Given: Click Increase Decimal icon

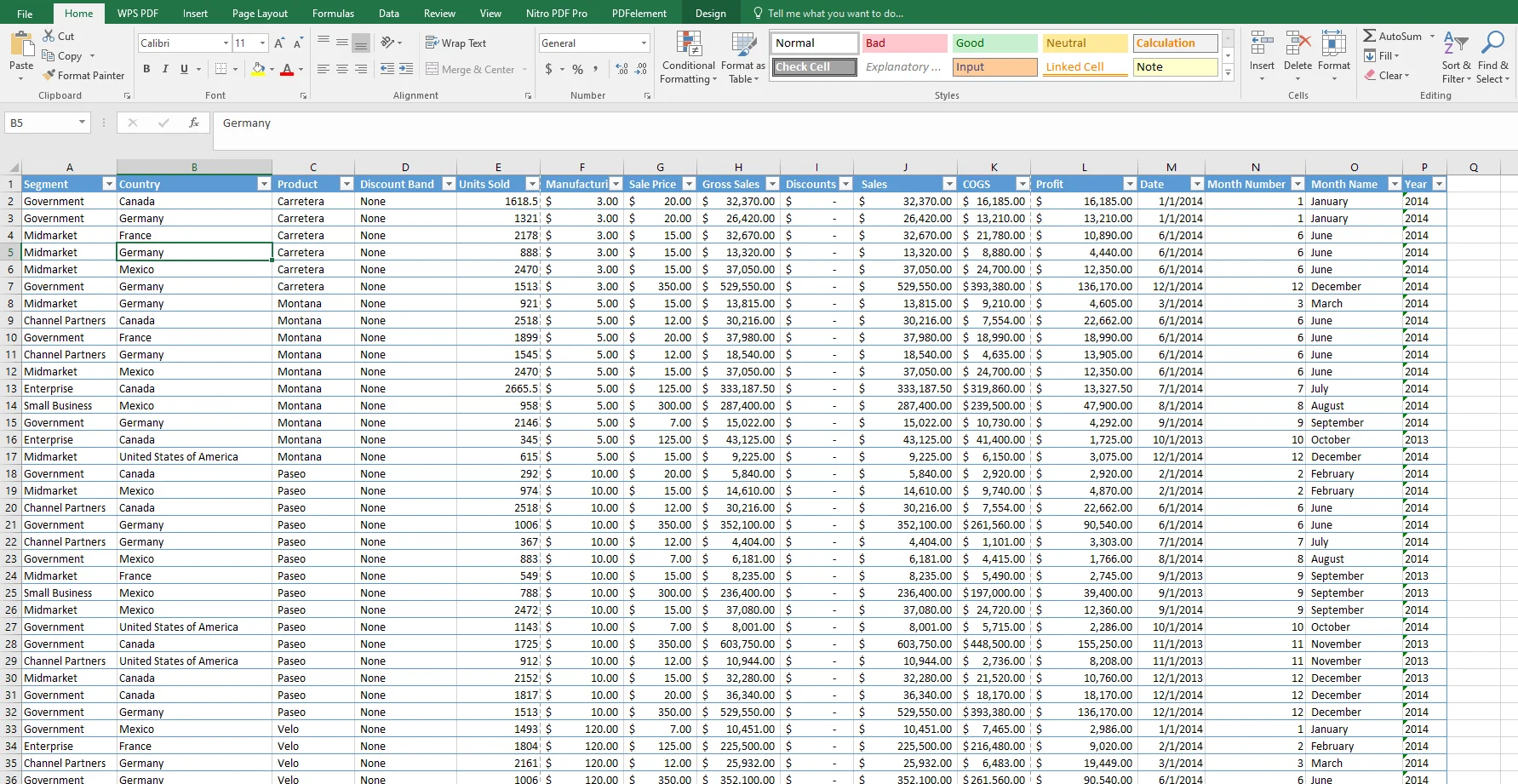Looking at the screenshot, I should click(622, 69).
